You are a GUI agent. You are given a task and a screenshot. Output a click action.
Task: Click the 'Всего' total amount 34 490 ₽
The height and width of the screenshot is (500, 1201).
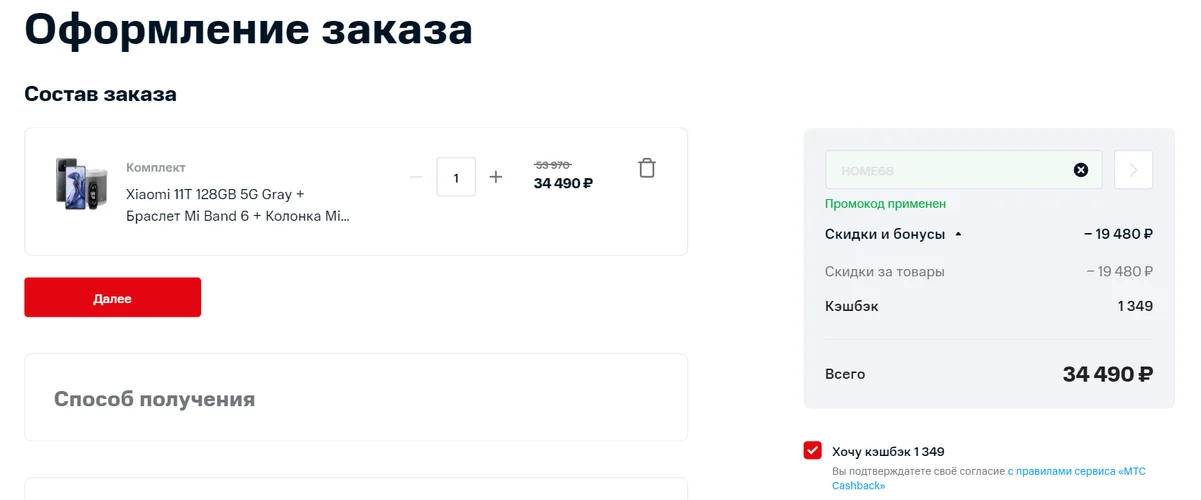pos(1108,374)
